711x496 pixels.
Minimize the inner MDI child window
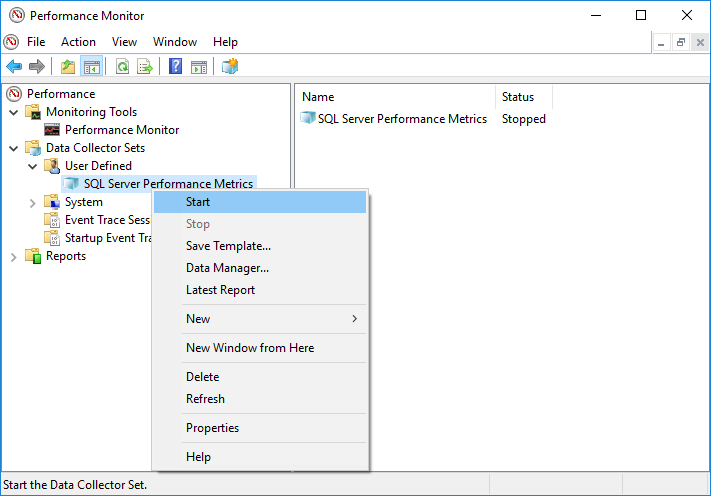661,43
